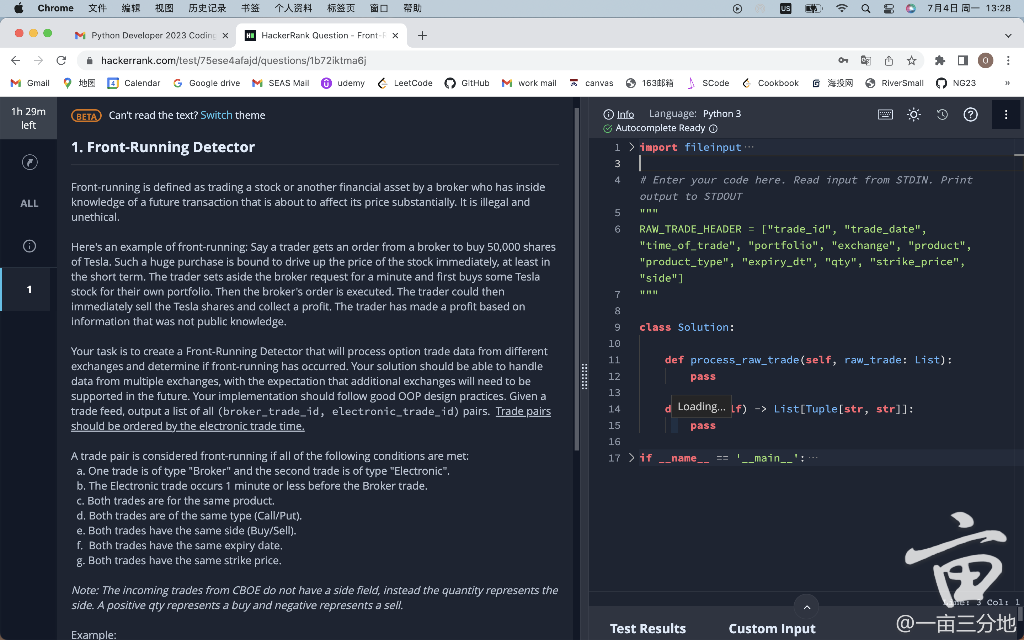Click the translate page icon
This screenshot has width=1024, height=640.
click(866, 60)
